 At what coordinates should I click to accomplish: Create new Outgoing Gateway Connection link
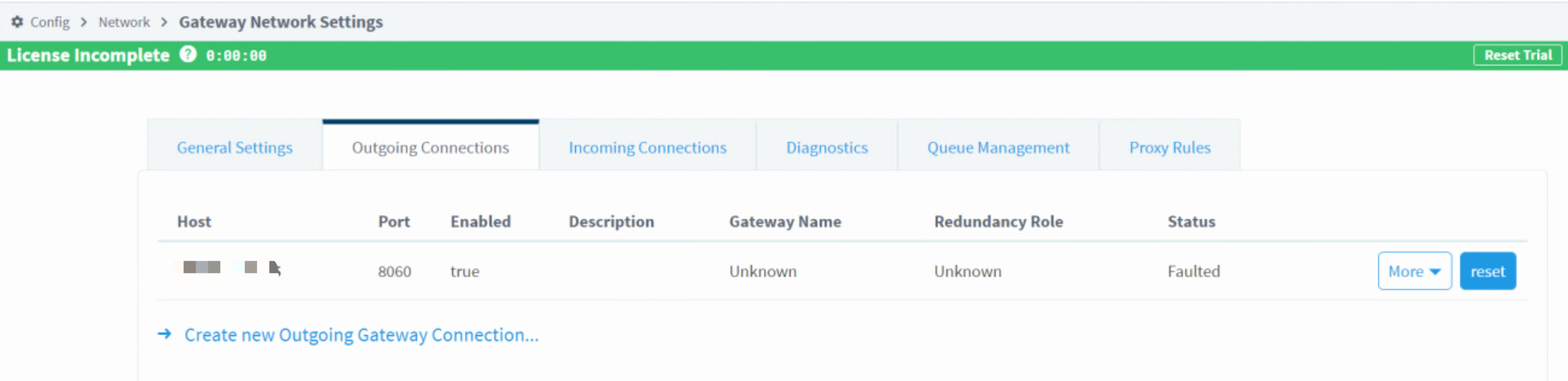click(361, 334)
